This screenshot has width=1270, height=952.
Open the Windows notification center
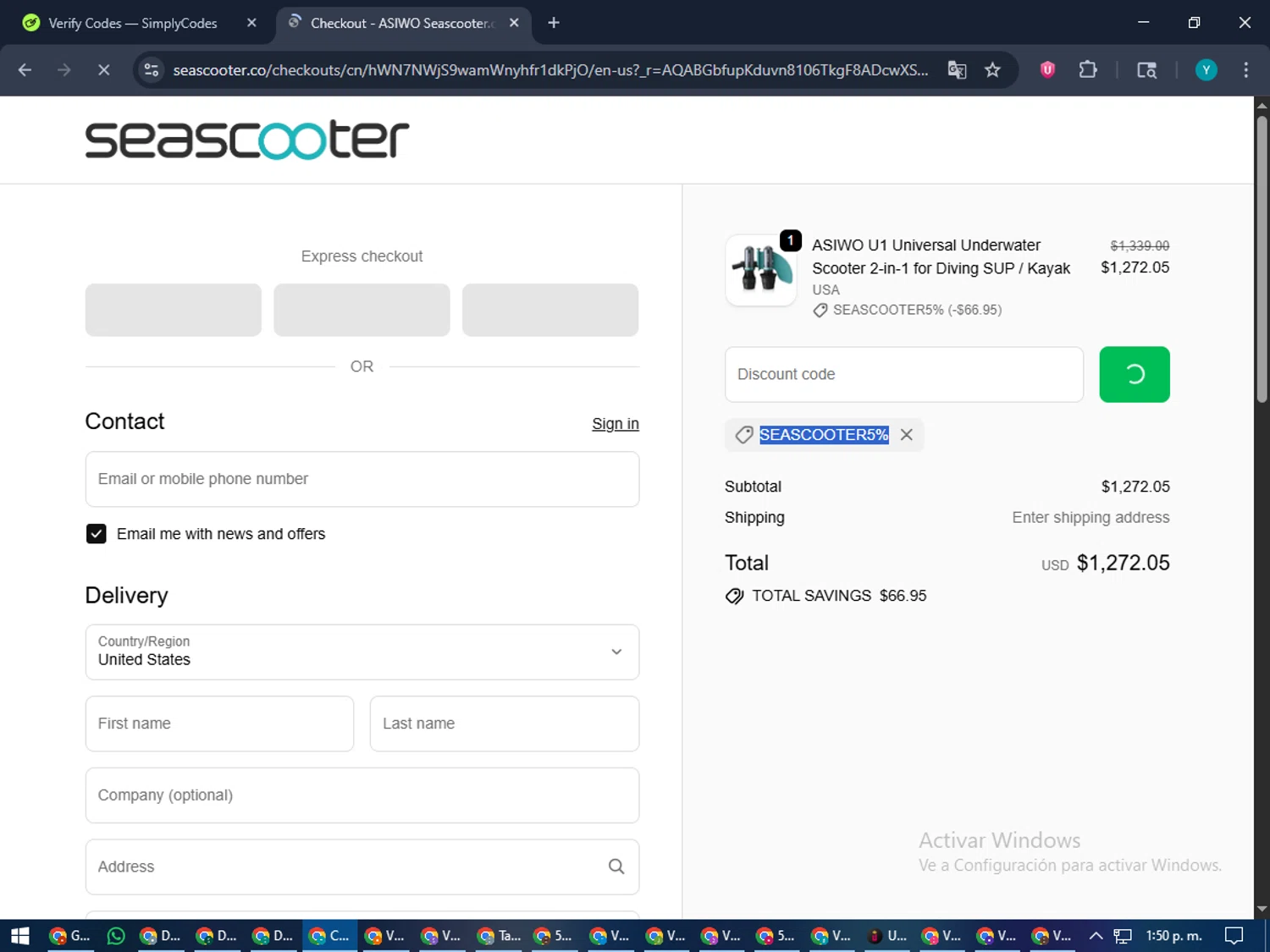(x=1234, y=935)
